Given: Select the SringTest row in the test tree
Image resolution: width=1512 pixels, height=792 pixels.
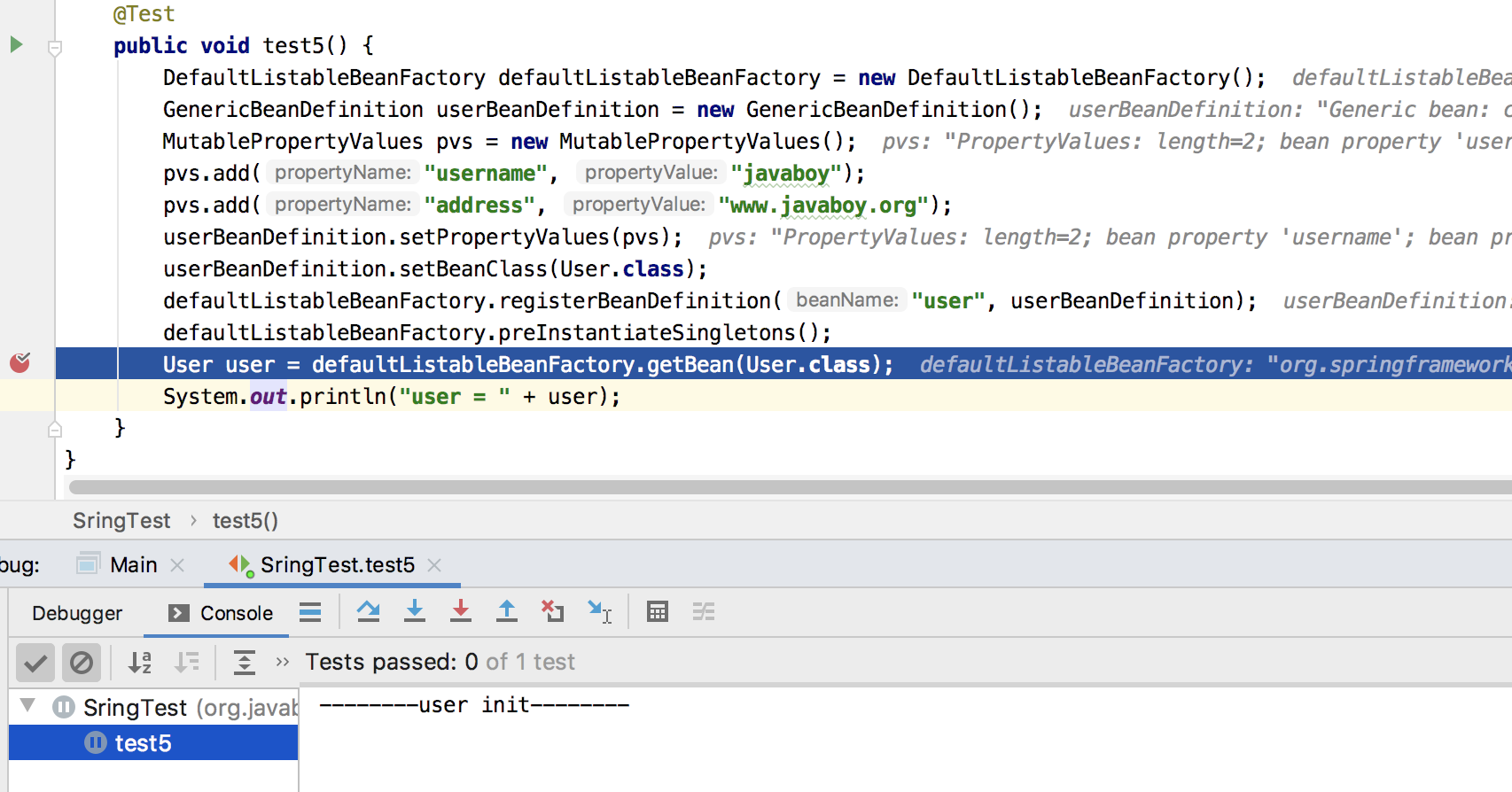Looking at the screenshot, I should click(x=153, y=708).
